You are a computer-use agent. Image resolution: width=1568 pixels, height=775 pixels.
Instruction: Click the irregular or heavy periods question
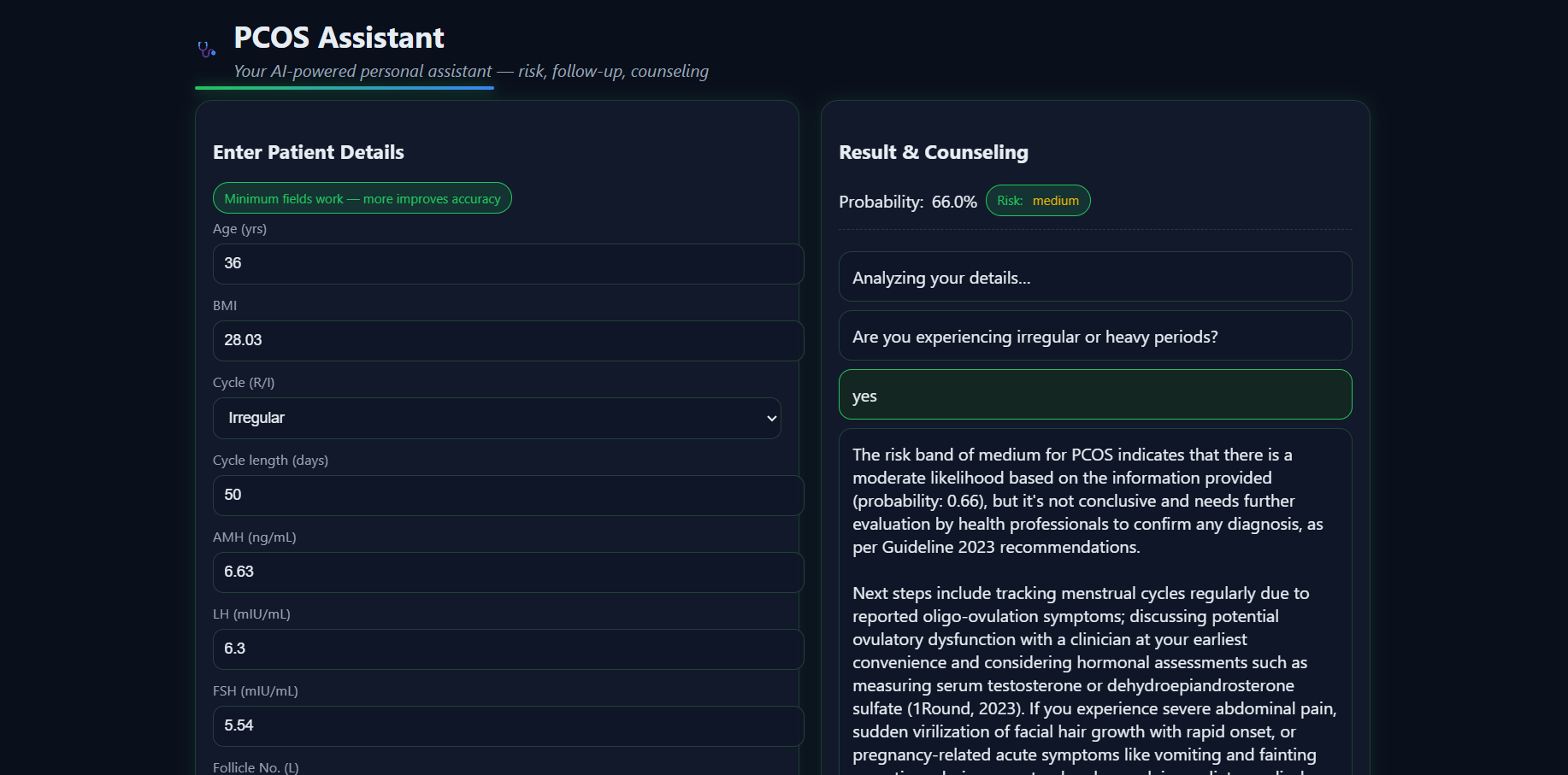point(1095,336)
